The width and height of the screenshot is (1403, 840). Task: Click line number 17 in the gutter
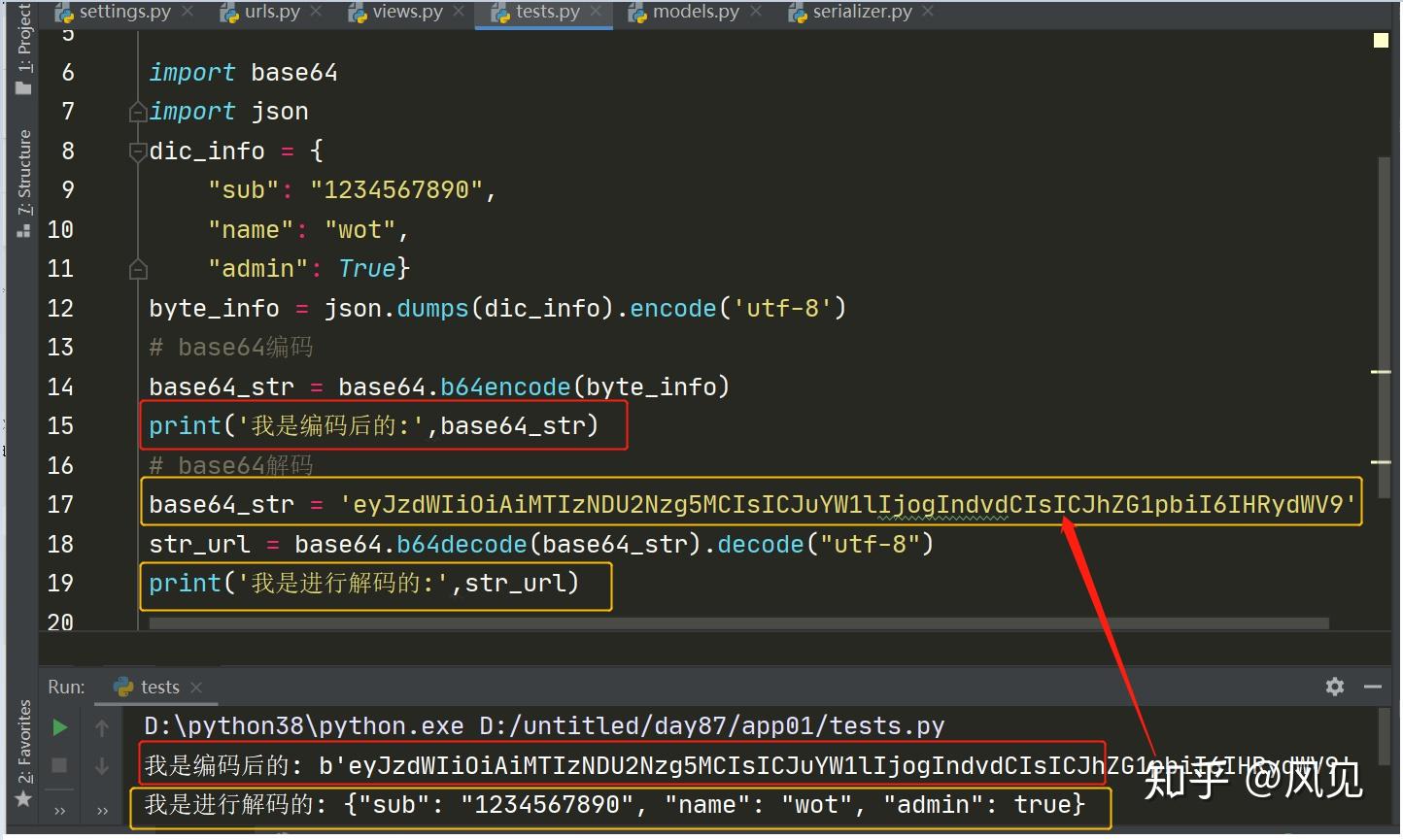(x=60, y=505)
